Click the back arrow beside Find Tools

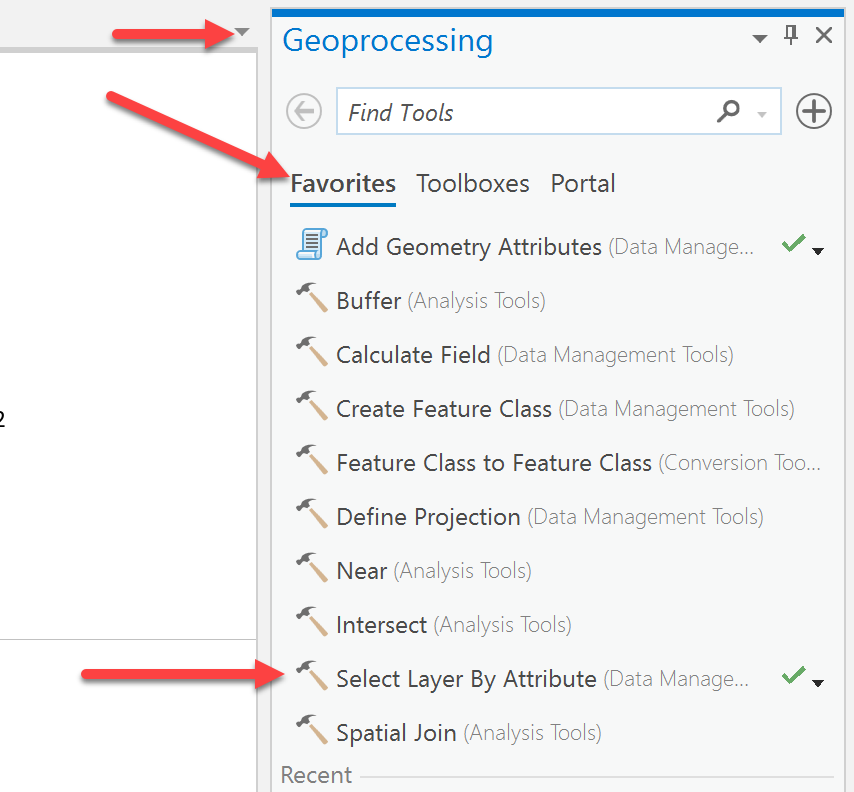point(304,112)
